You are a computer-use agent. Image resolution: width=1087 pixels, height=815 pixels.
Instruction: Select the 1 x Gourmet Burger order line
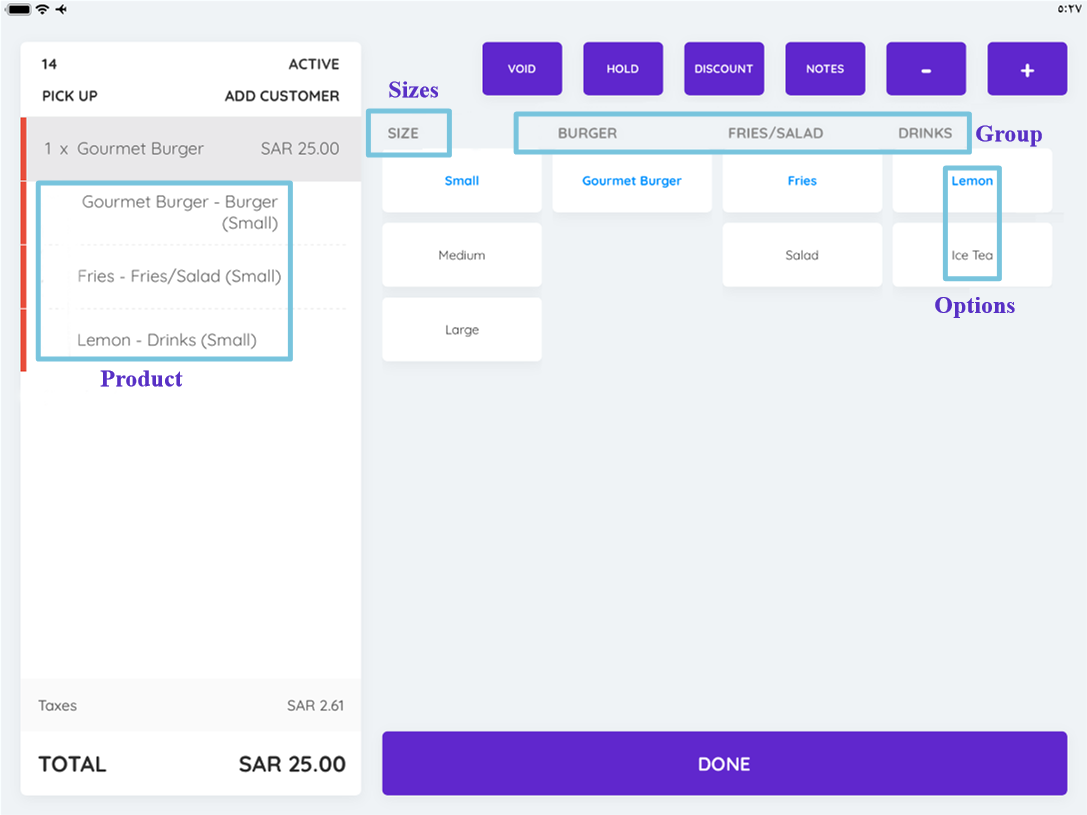191,148
